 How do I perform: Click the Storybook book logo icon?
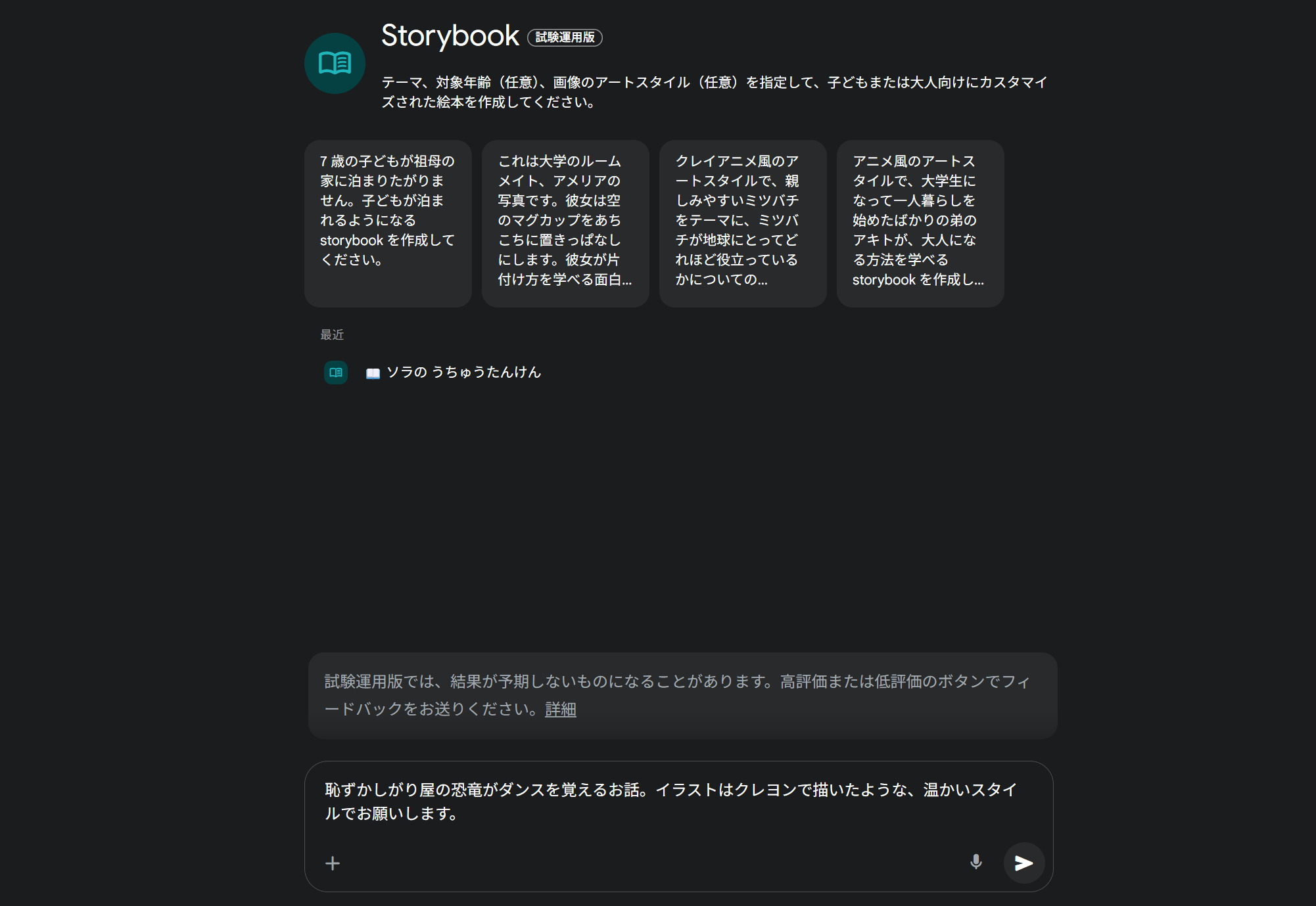pyautogui.click(x=335, y=64)
